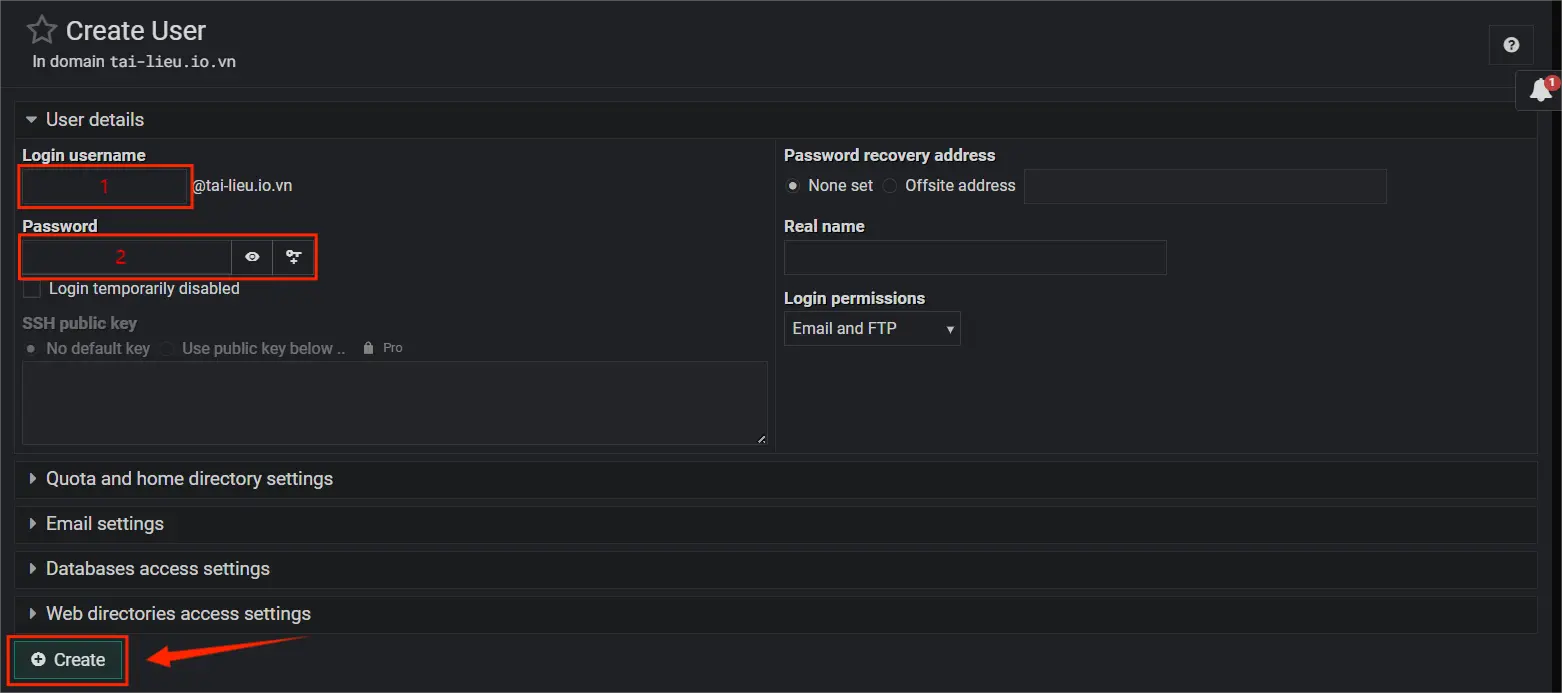Open help via the question mark icon
The image size is (1562, 693).
click(1510, 44)
